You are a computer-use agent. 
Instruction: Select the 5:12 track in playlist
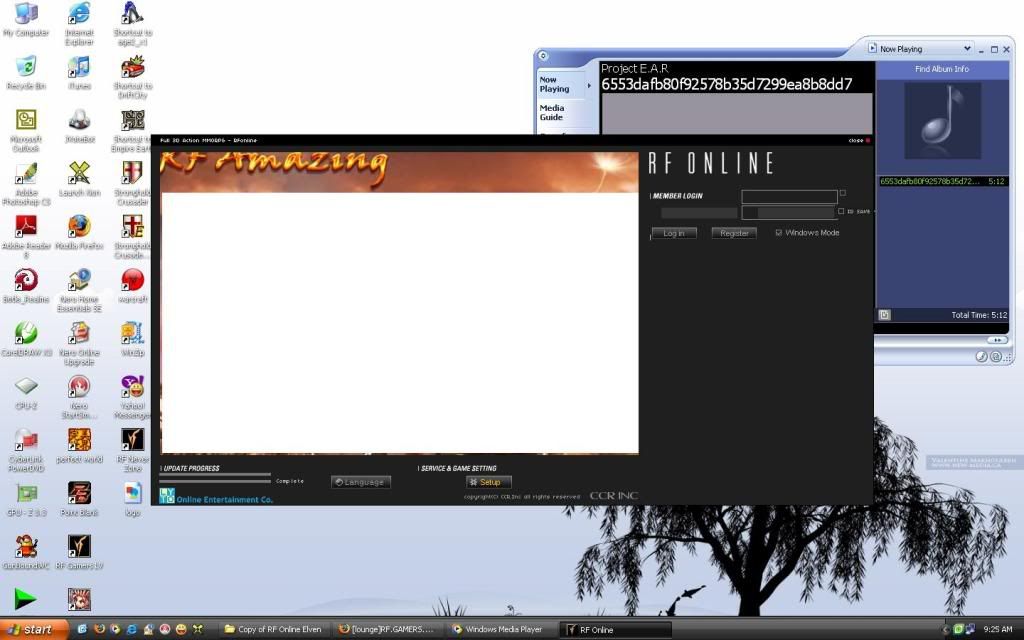tap(942, 182)
